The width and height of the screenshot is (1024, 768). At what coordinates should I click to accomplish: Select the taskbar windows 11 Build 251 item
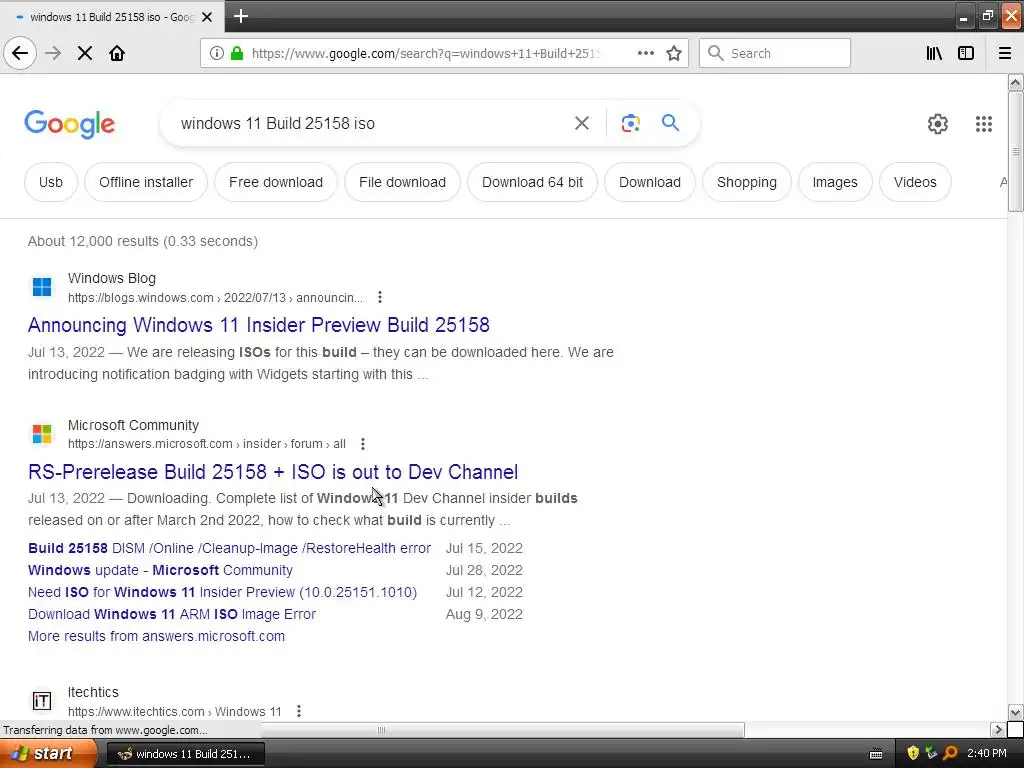point(185,754)
